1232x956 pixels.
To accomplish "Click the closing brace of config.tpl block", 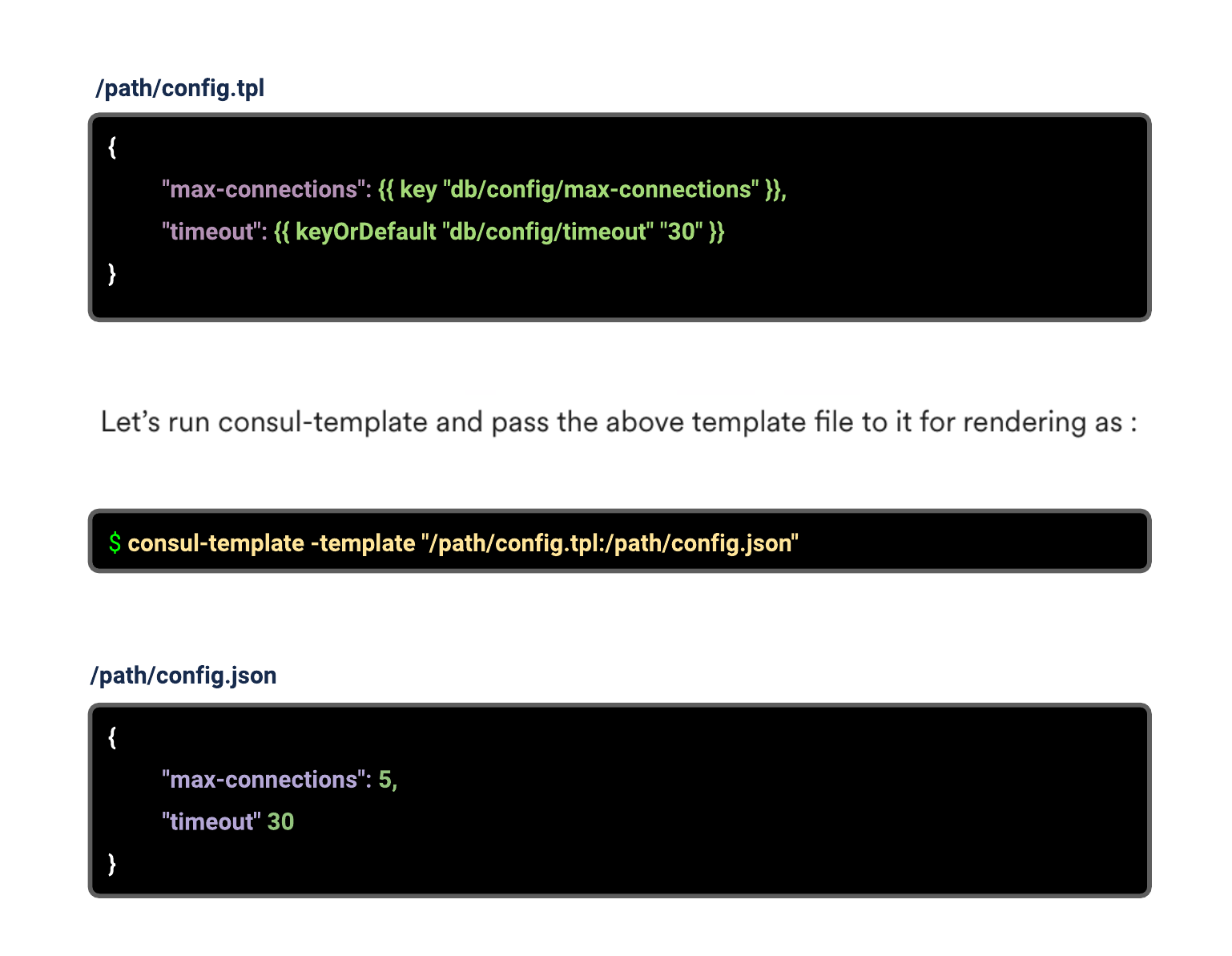I will click(x=112, y=274).
